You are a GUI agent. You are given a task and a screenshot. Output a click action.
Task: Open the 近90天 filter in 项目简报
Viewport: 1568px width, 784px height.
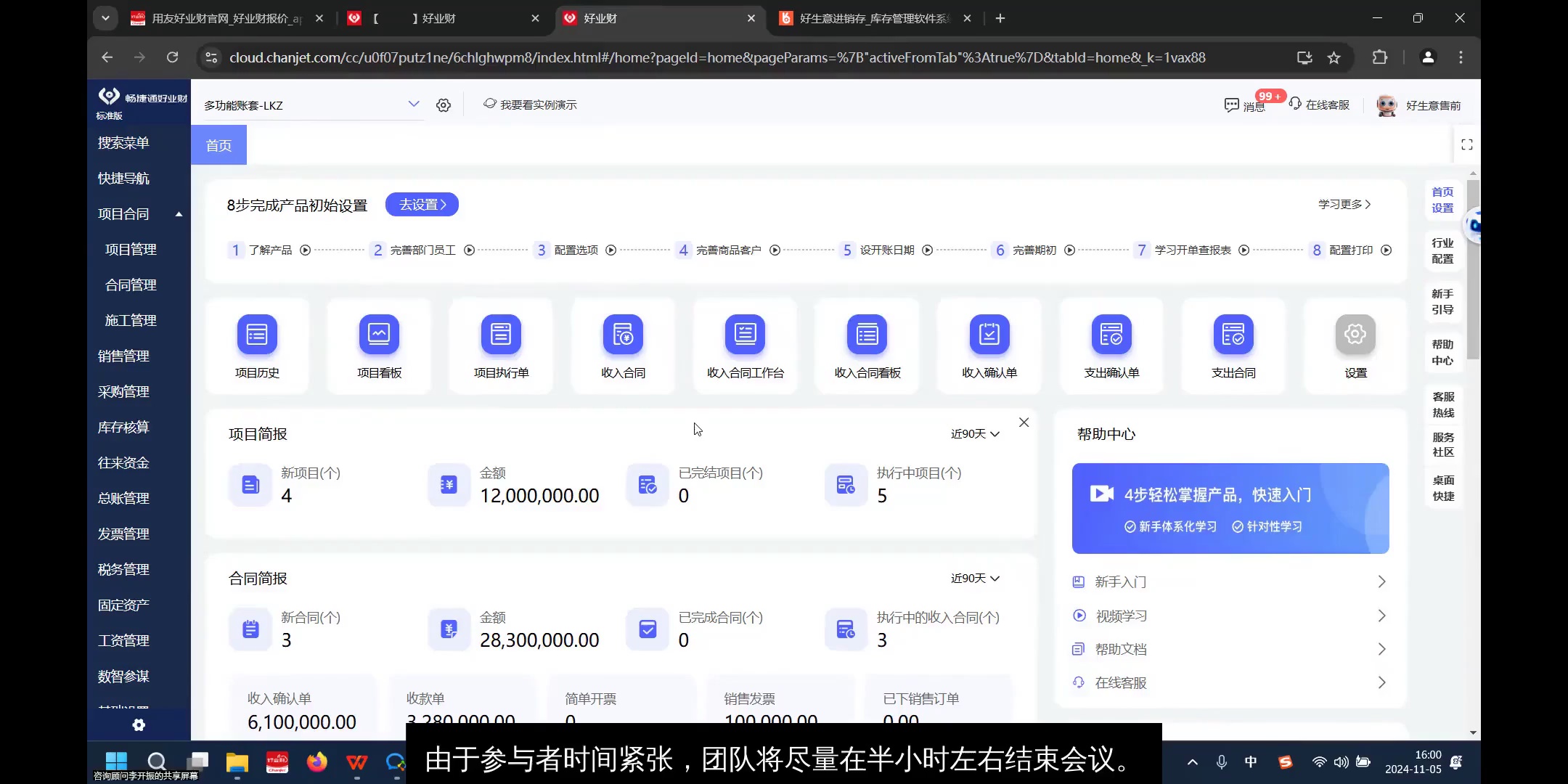tap(973, 433)
